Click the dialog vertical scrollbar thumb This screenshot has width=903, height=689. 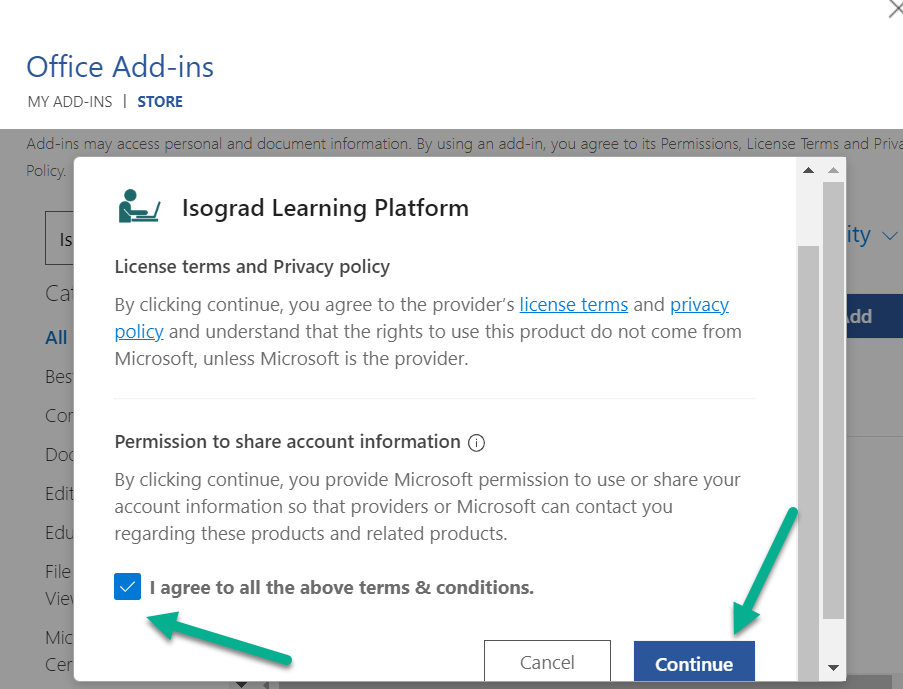pos(809,461)
